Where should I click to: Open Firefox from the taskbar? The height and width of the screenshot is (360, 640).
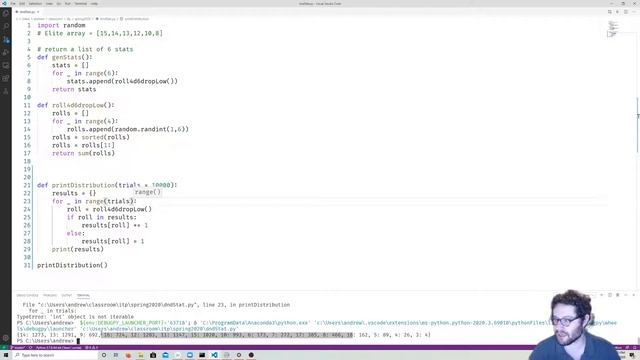pos(128,355)
